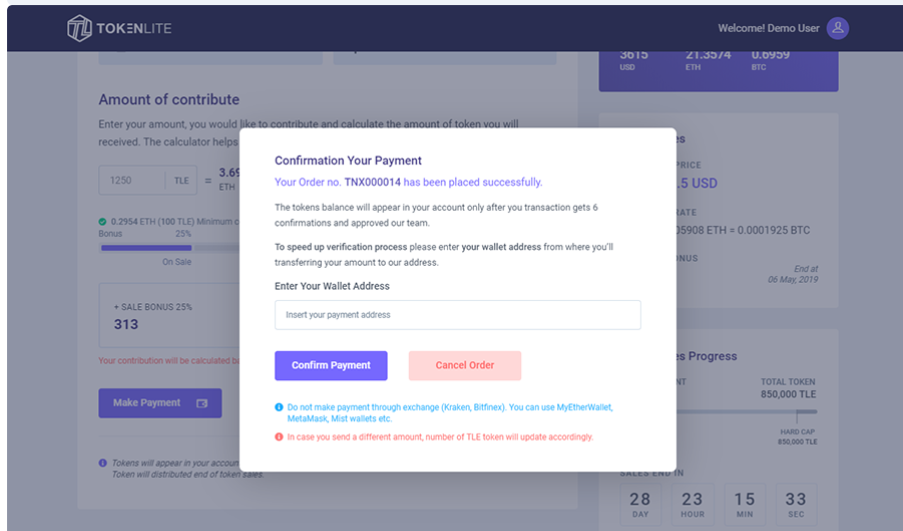The width and height of the screenshot is (903, 531).
Task: Click the green checkmark beside minimum contribution
Action: click(103, 221)
